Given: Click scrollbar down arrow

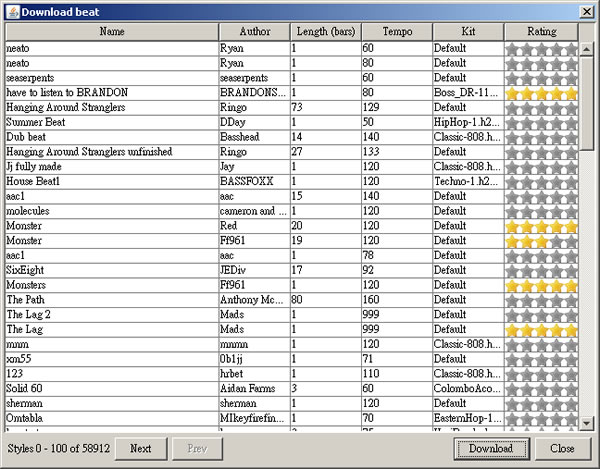Looking at the screenshot, I should click(x=587, y=423).
